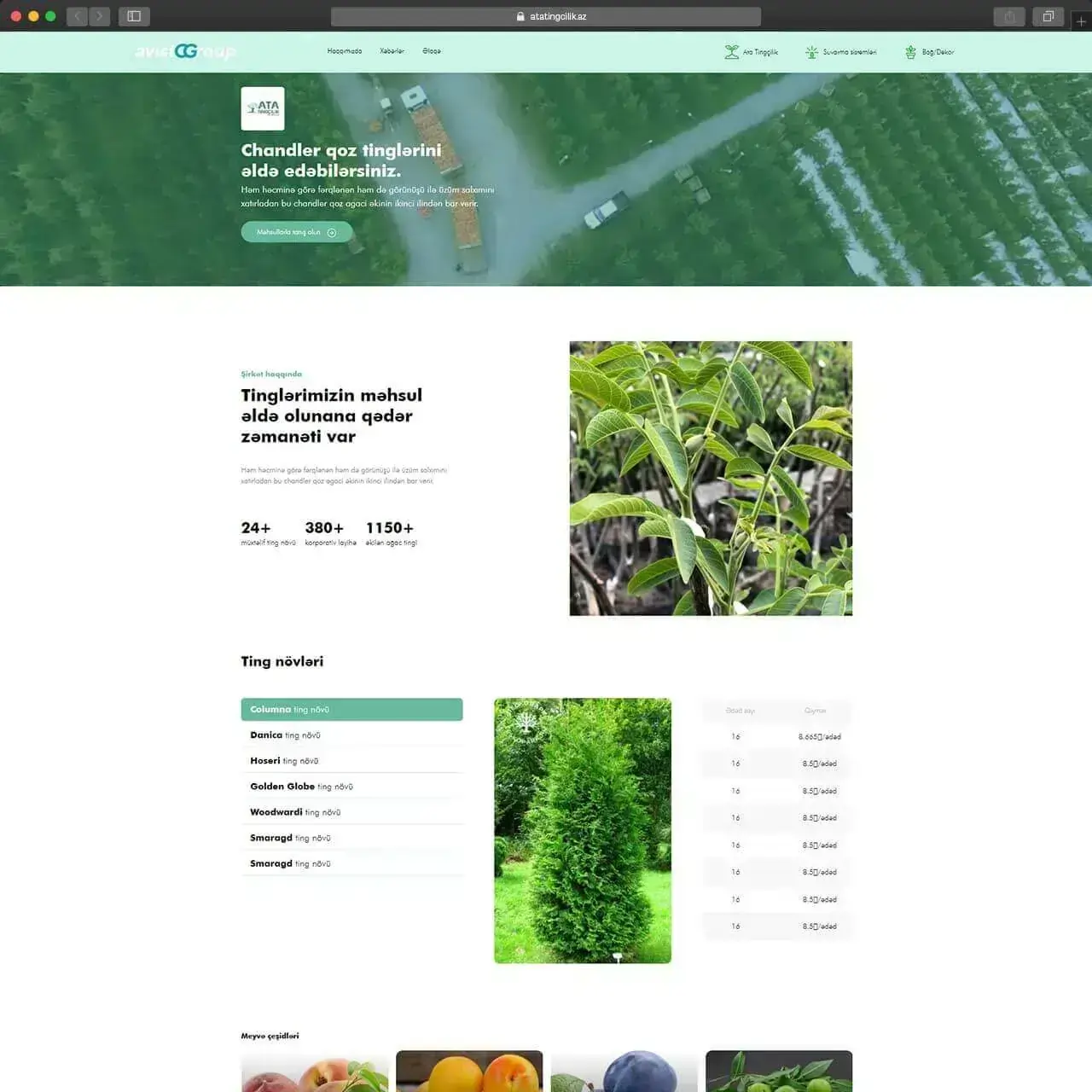Screen dimensions: 1092x1092
Task: Click the avia Group site logo
Action: pos(185,51)
